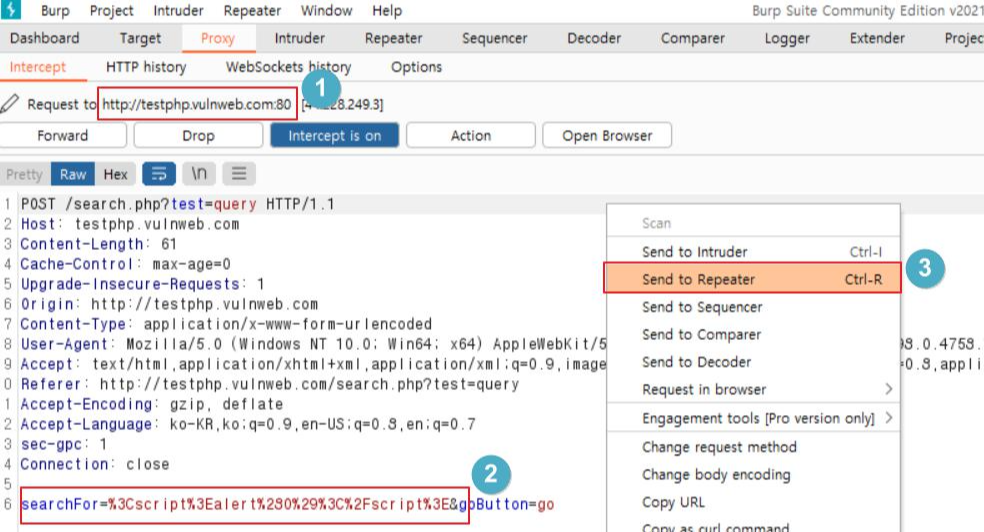984x532 pixels.
Task: Click the Scan context menu entry
Action: tap(753, 223)
